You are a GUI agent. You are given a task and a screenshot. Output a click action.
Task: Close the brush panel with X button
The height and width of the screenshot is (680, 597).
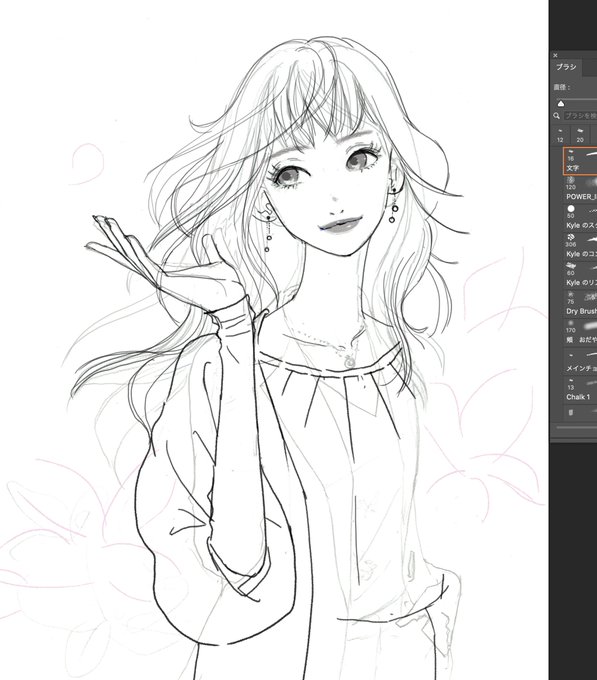point(555,56)
